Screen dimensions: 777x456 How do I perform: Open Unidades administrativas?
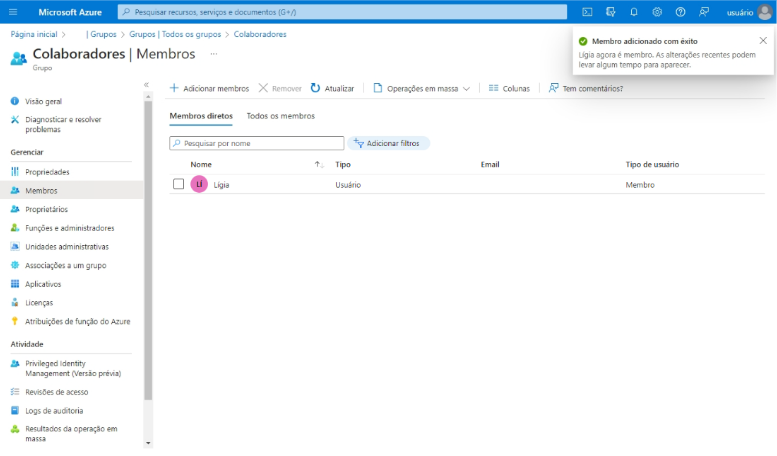coord(67,247)
